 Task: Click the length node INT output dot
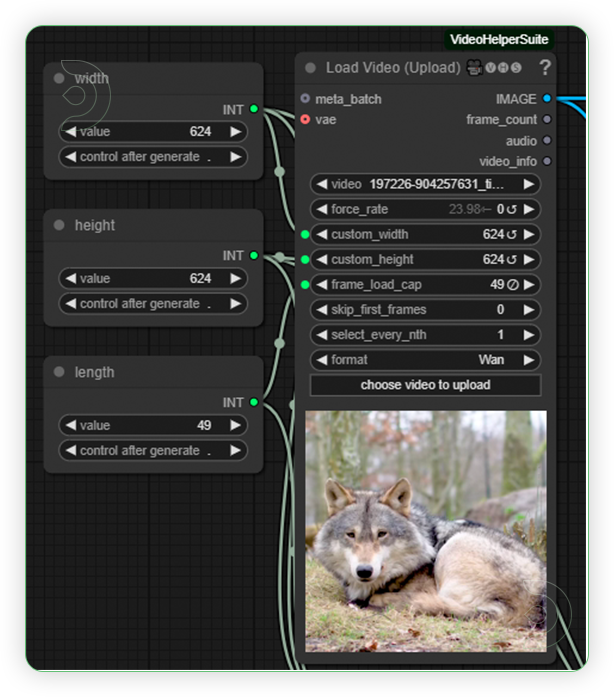[254, 402]
